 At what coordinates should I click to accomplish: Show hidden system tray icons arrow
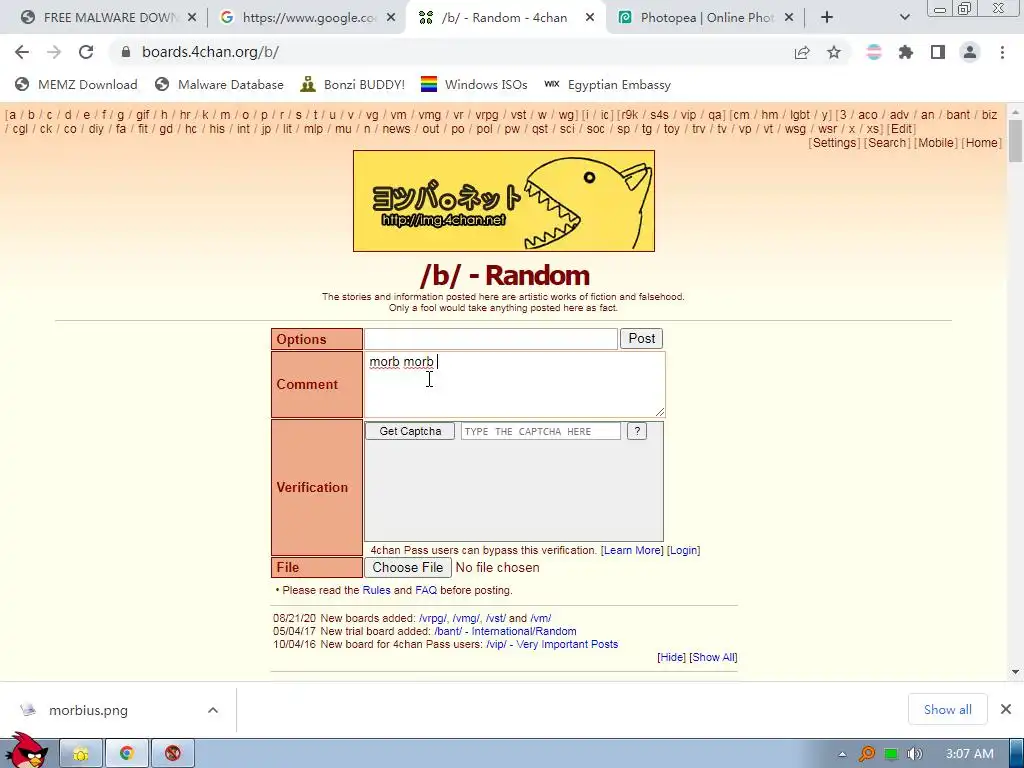(842, 754)
